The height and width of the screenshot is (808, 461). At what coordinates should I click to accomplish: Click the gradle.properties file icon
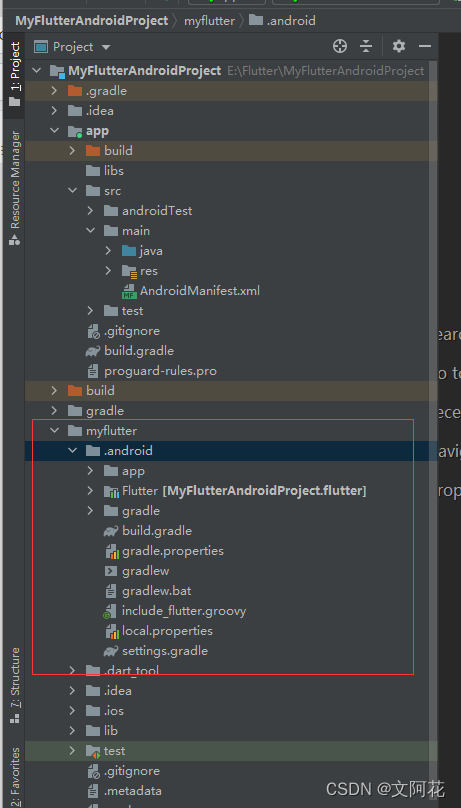coord(112,551)
